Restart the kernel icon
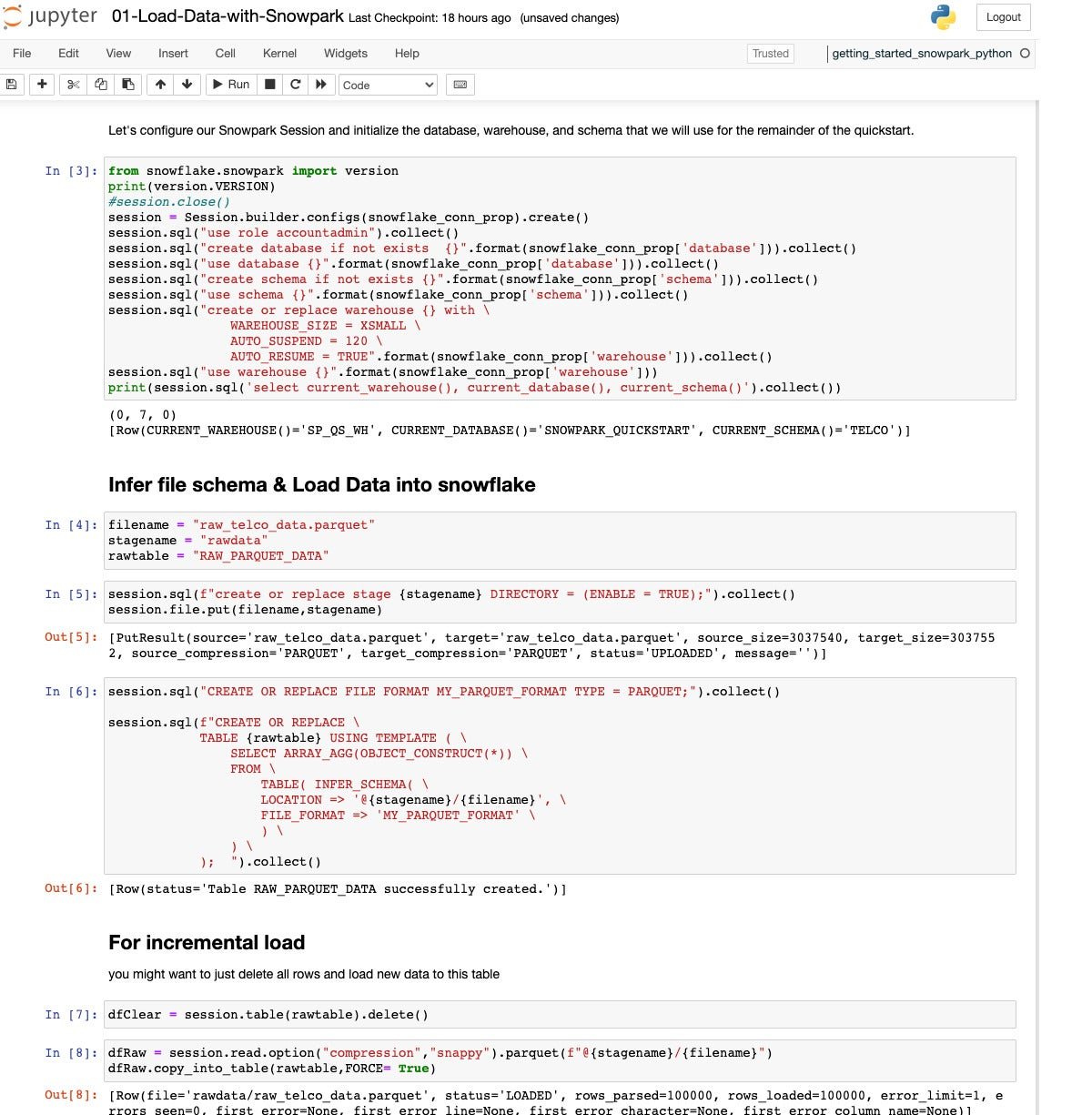The width and height of the screenshot is (1092, 1115). [x=296, y=85]
